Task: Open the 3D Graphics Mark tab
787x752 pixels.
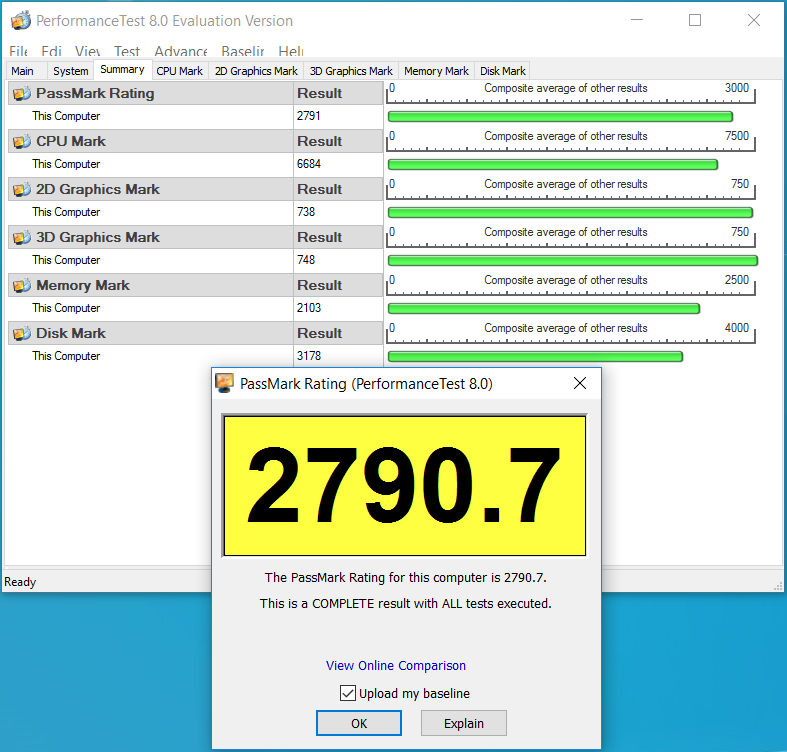Action: 351,71
